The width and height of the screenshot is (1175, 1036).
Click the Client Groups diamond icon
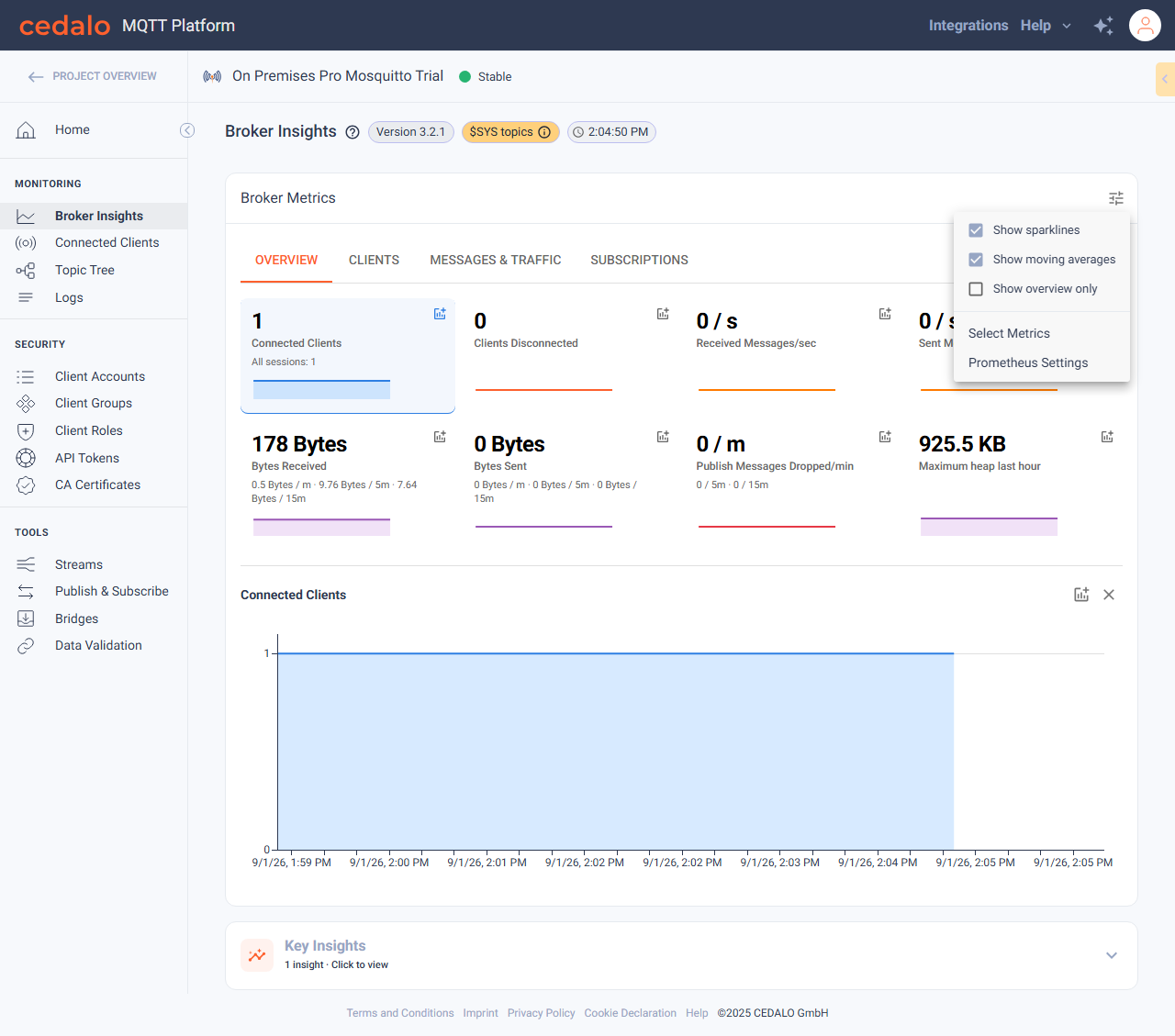click(26, 404)
